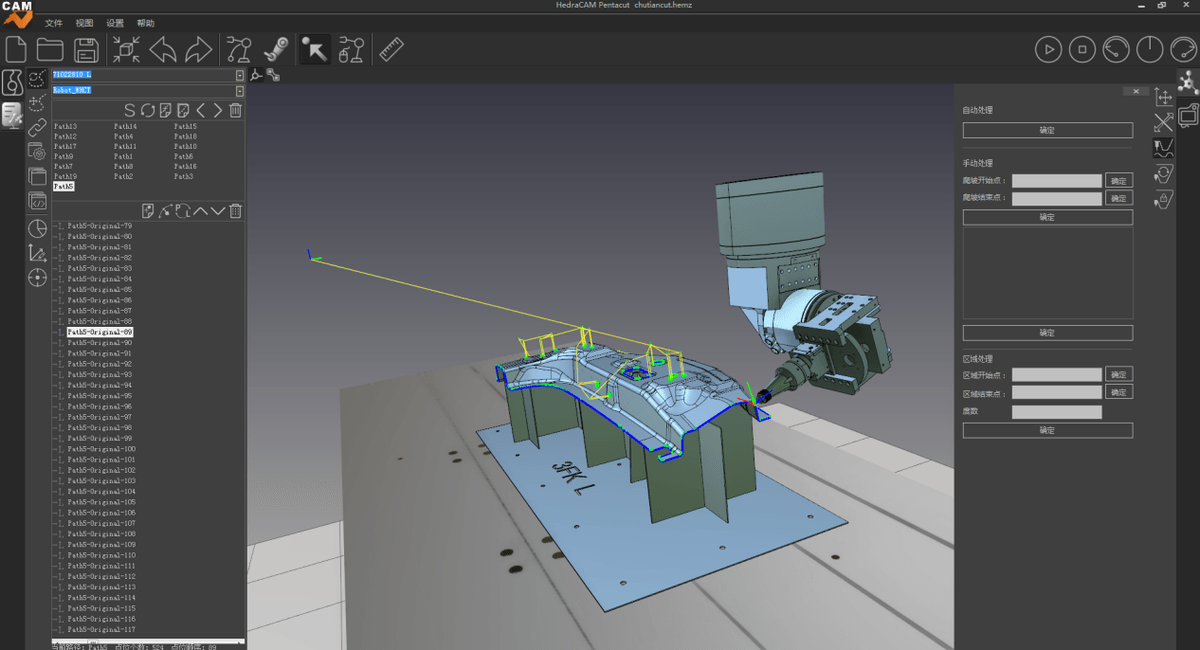1200x650 pixels.
Task: Select point Path5-Original-89
Action: pyautogui.click(x=99, y=332)
